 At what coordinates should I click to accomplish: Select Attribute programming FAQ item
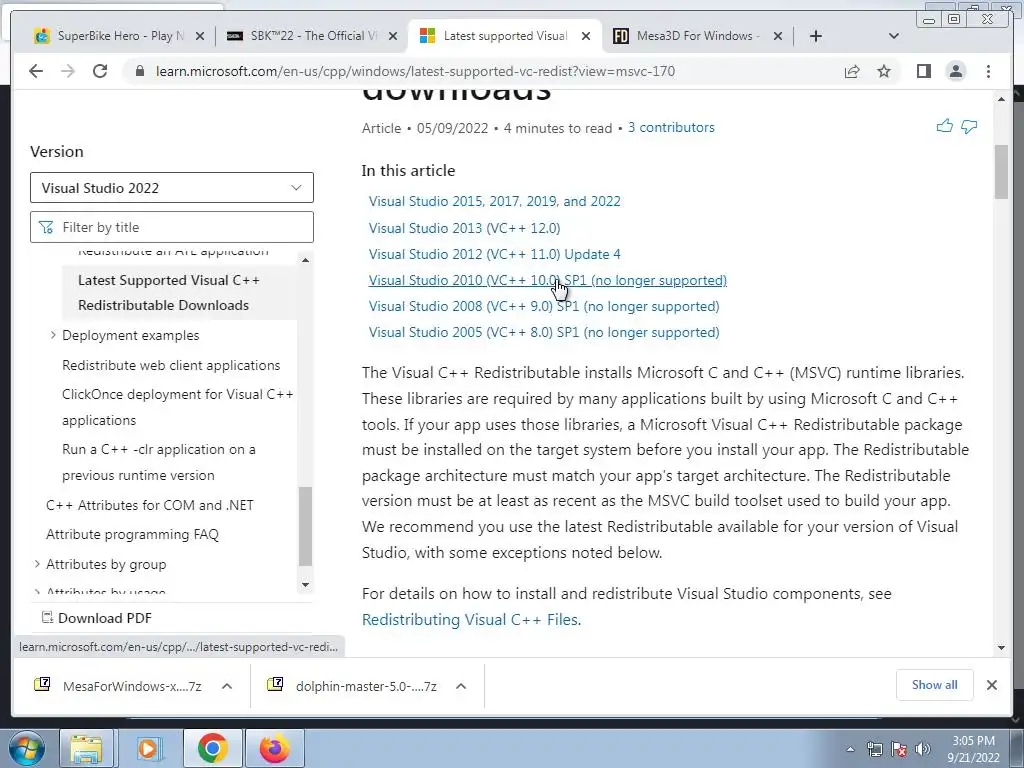point(132,534)
